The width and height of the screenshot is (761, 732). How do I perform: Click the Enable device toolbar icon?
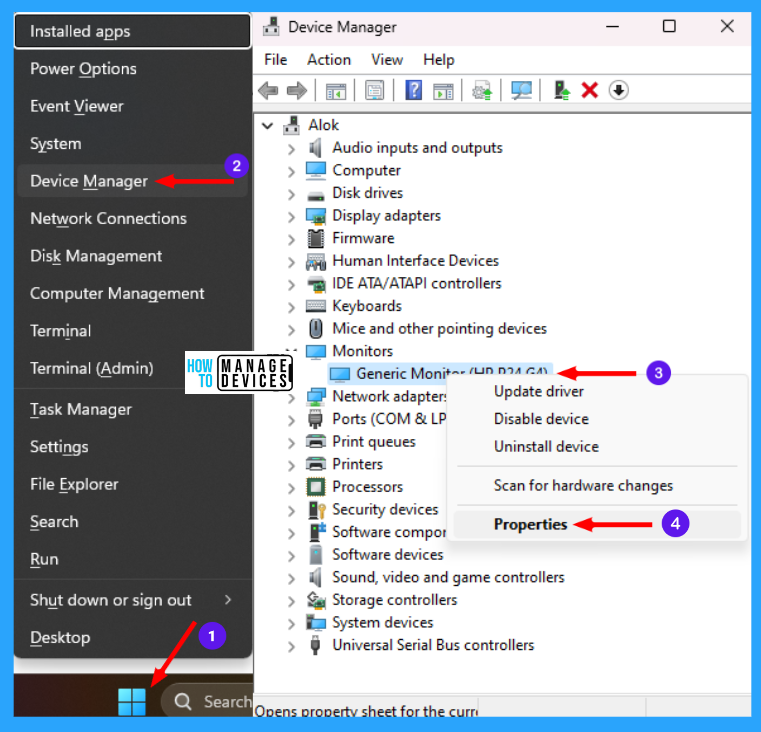(x=562, y=90)
